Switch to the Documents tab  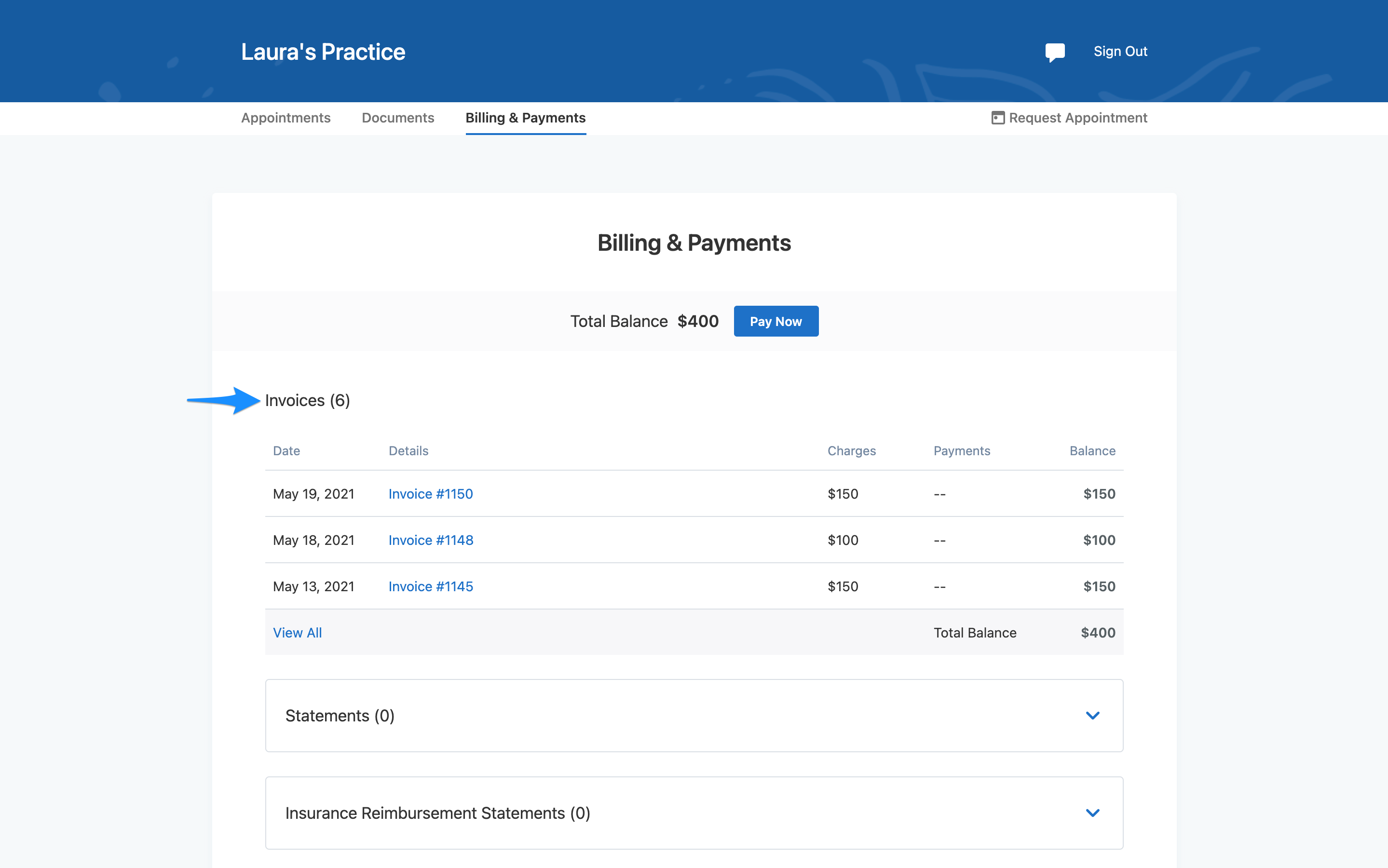398,118
